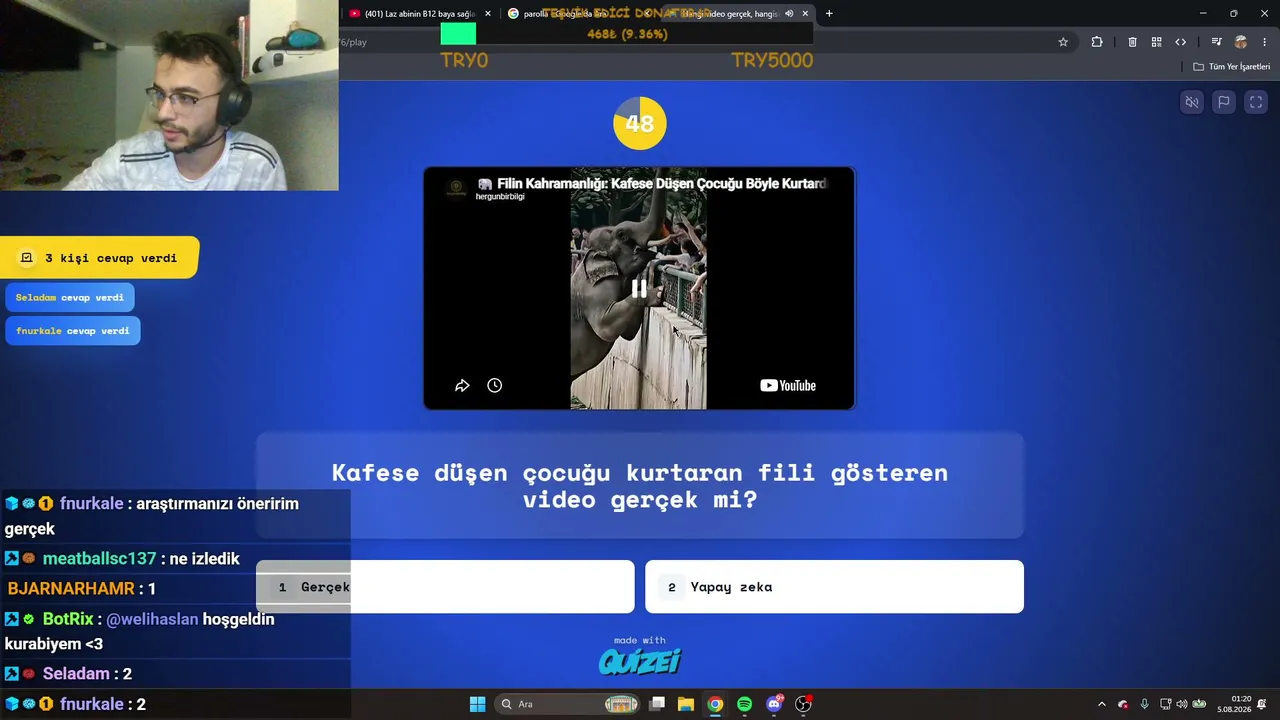Click the 'Seladam cevap verdi' notification
The height and width of the screenshot is (720, 1280).
70,297
